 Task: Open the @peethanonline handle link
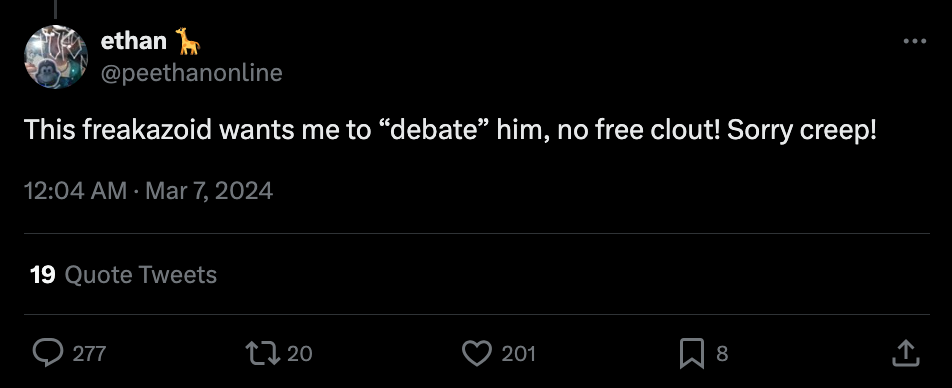click(191, 73)
